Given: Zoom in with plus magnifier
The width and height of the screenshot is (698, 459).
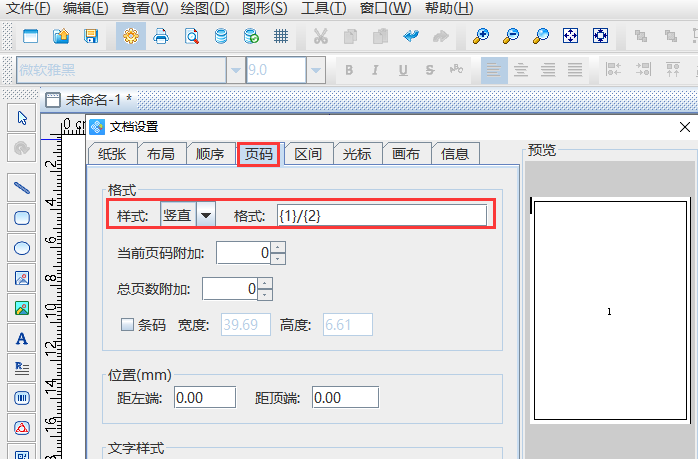Looking at the screenshot, I should click(481, 36).
